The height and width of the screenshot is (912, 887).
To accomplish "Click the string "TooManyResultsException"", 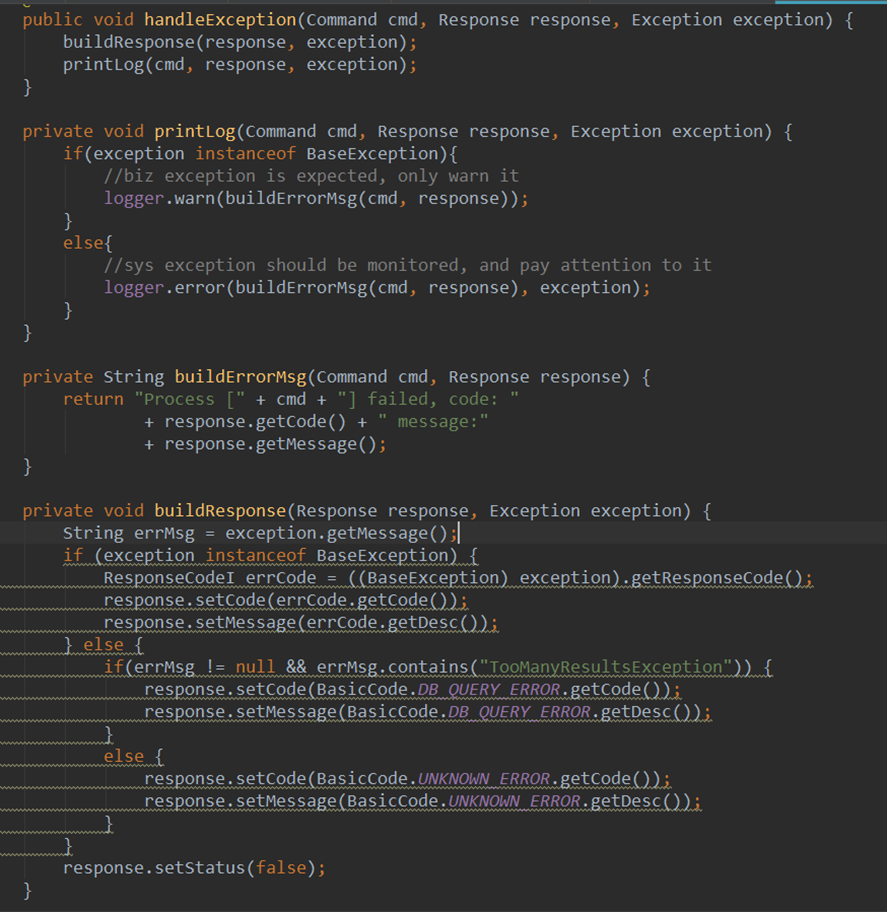I will tap(607, 667).
